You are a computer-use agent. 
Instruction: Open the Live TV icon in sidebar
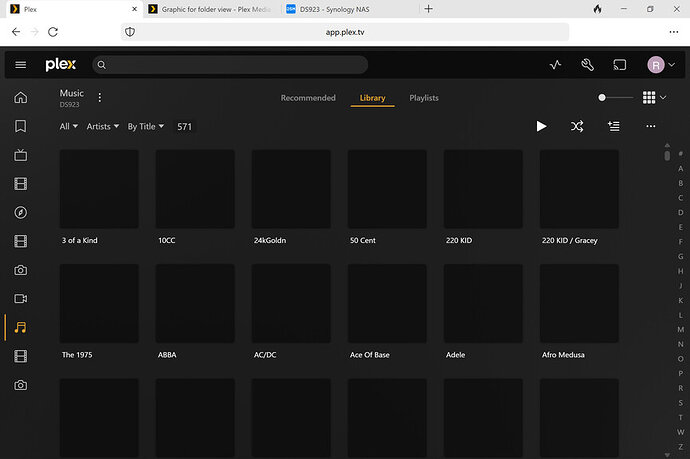point(20,155)
